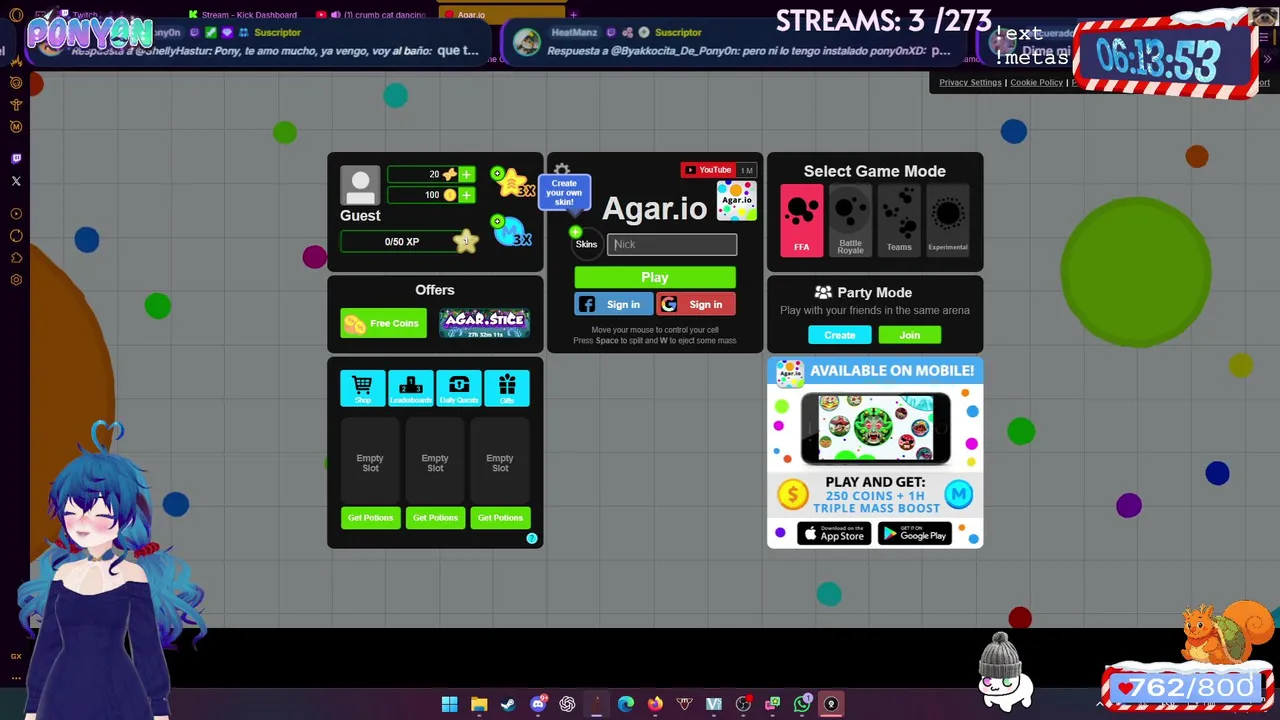Open Cookie Policy link
Screen dimensions: 1280x720
click(1036, 82)
